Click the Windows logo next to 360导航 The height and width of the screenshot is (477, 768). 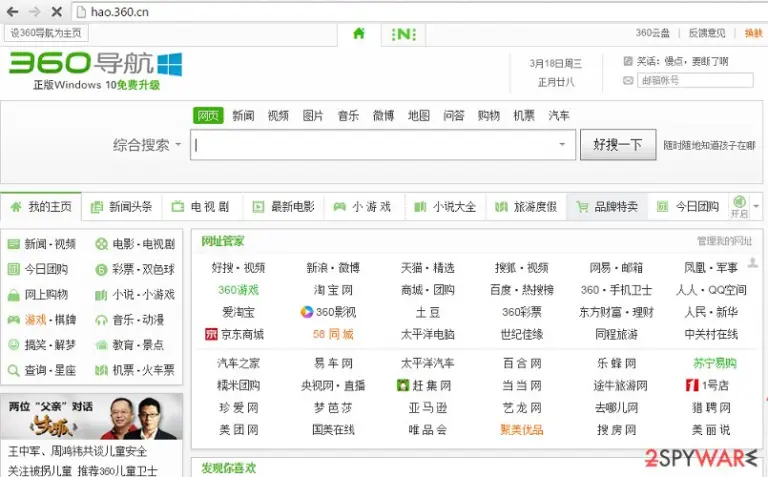point(169,64)
